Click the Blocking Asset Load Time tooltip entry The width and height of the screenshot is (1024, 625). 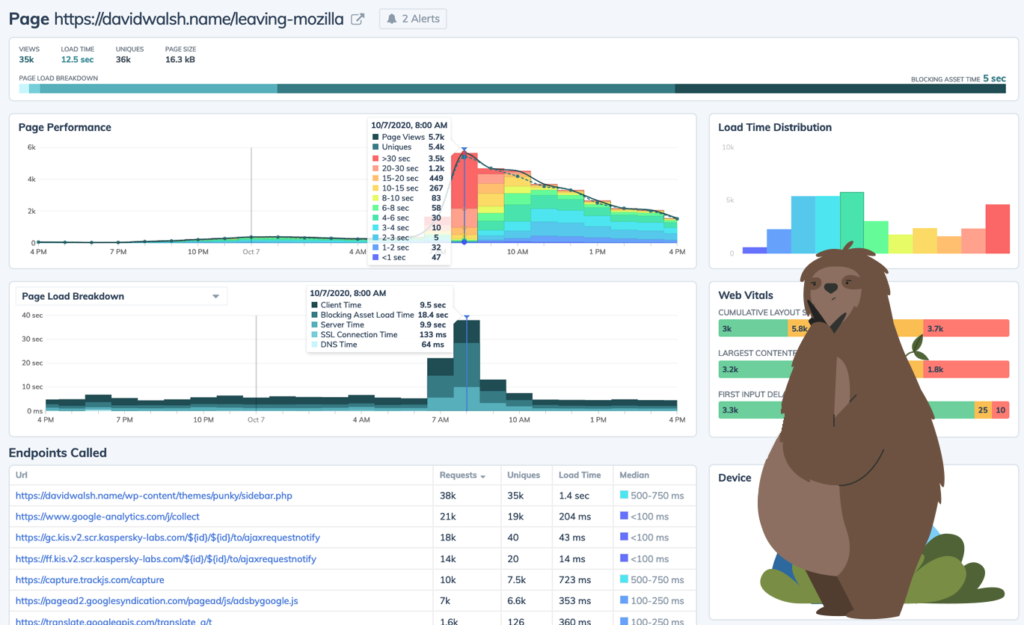tap(379, 315)
